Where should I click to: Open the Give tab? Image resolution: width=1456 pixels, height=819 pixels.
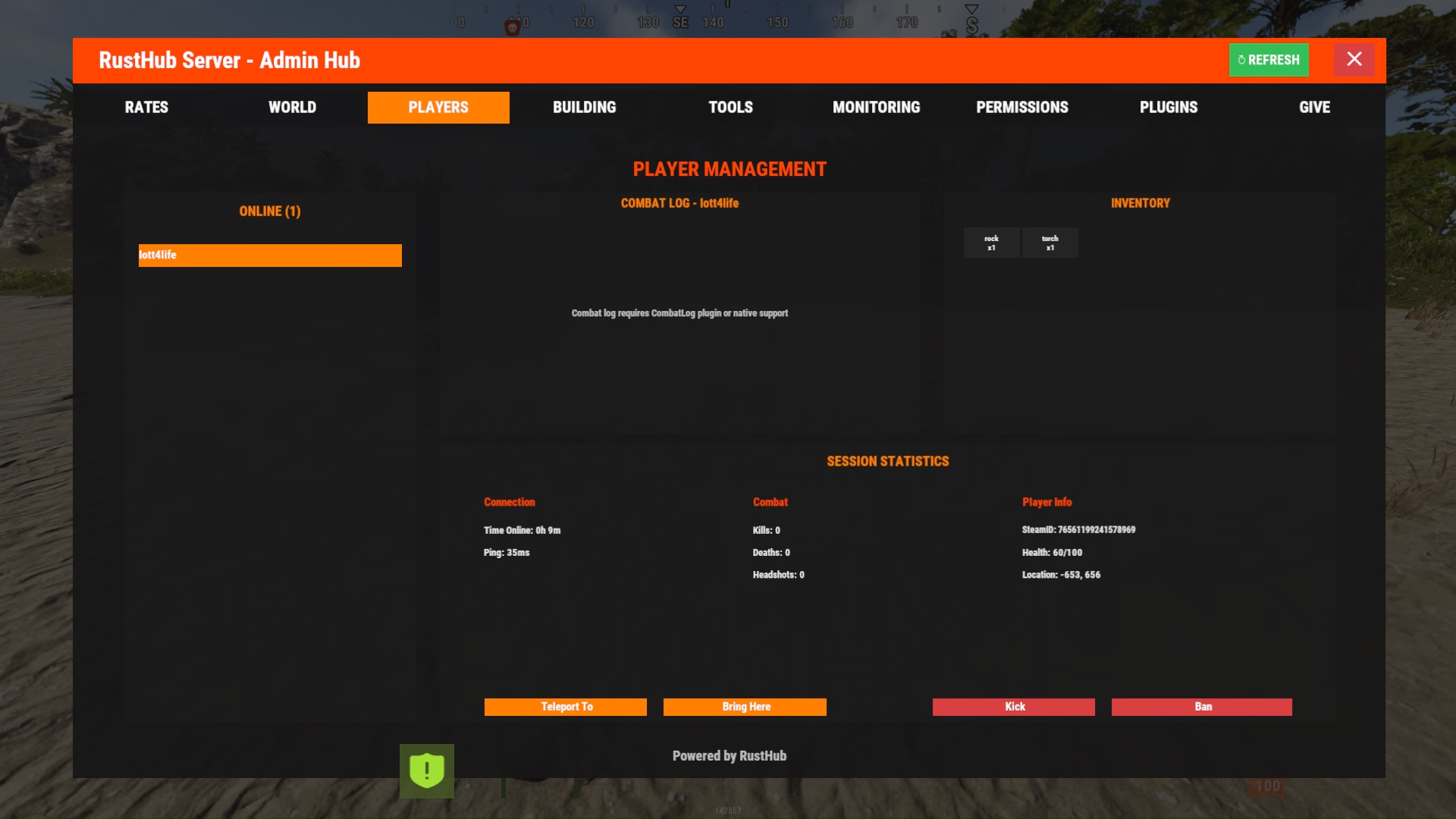point(1314,108)
